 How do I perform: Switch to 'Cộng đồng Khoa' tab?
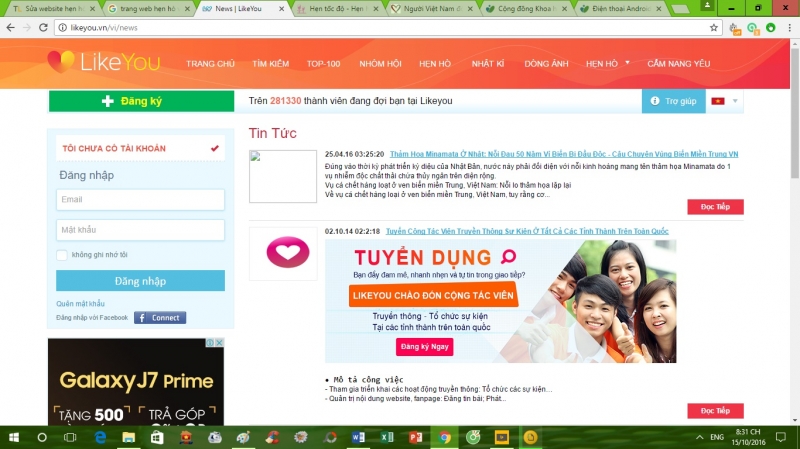click(526, 9)
